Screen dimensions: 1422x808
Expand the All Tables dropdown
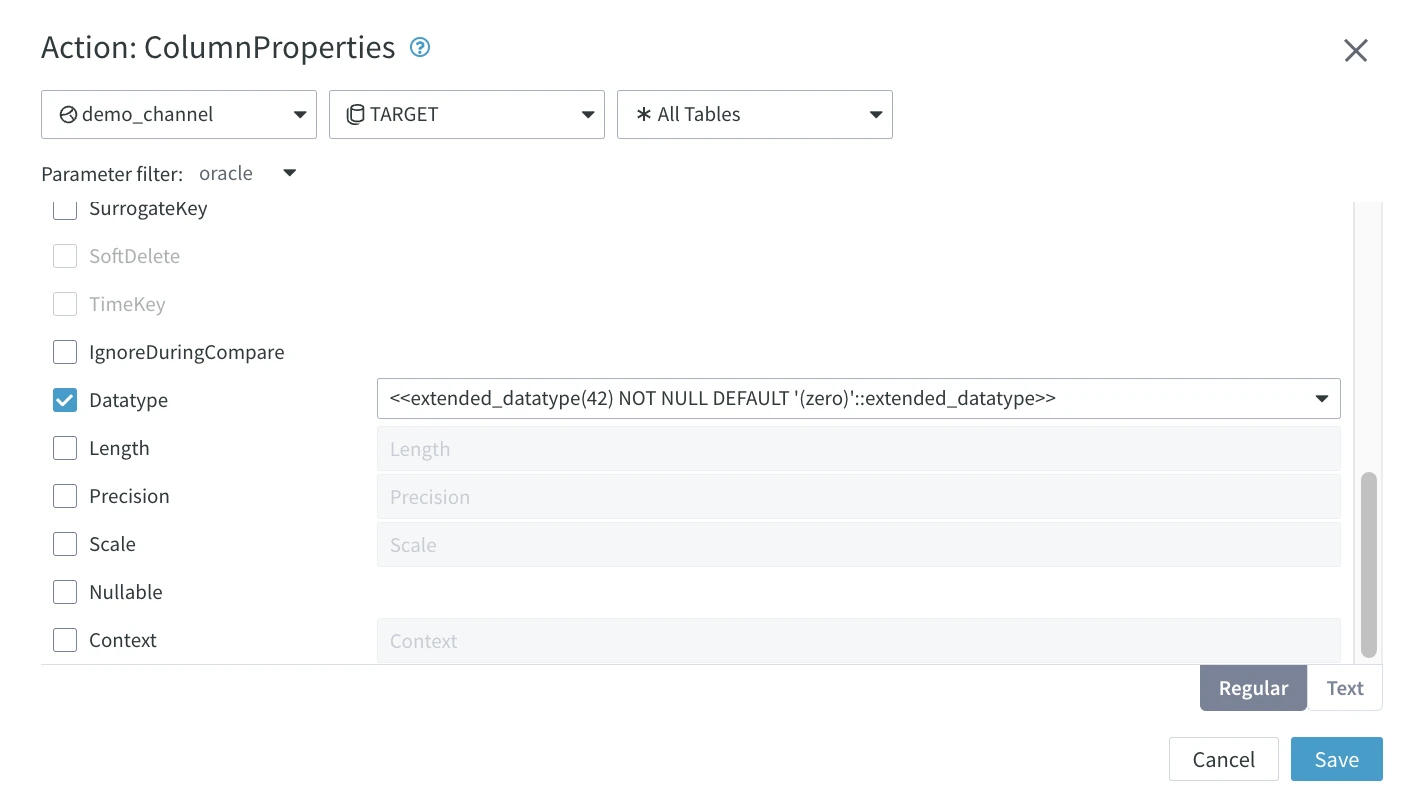[x=875, y=114]
